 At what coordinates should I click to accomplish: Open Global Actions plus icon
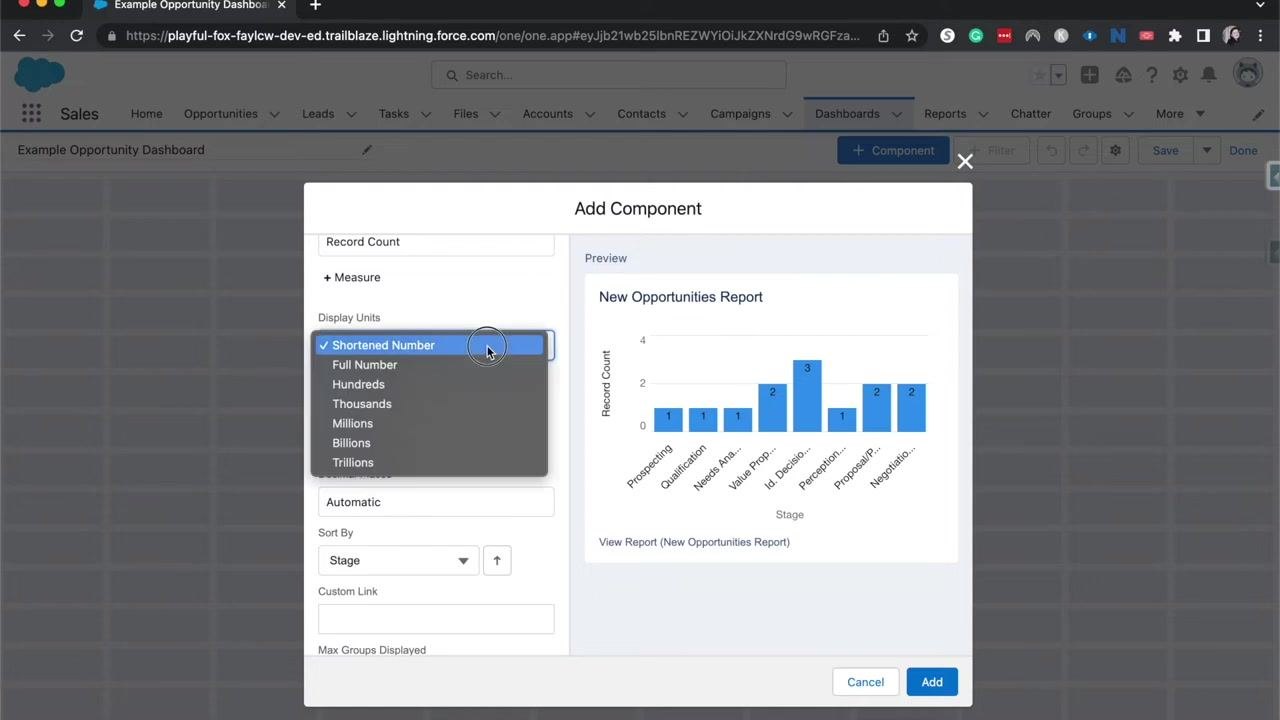[1089, 75]
